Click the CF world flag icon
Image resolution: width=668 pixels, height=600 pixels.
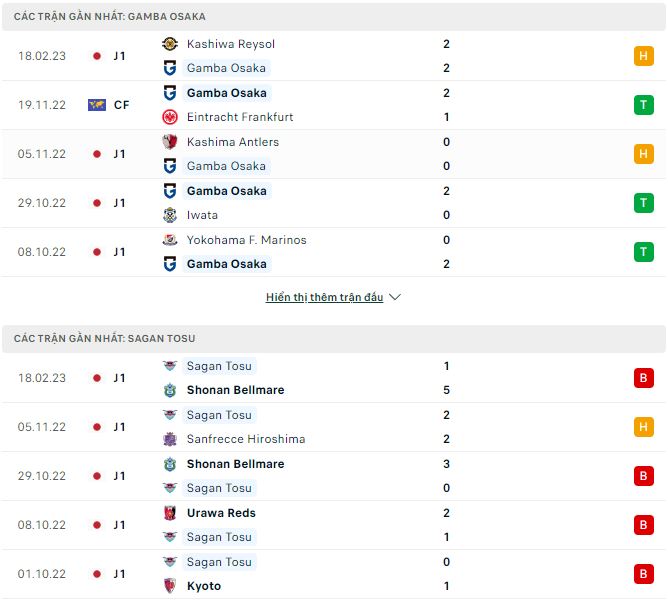(97, 105)
